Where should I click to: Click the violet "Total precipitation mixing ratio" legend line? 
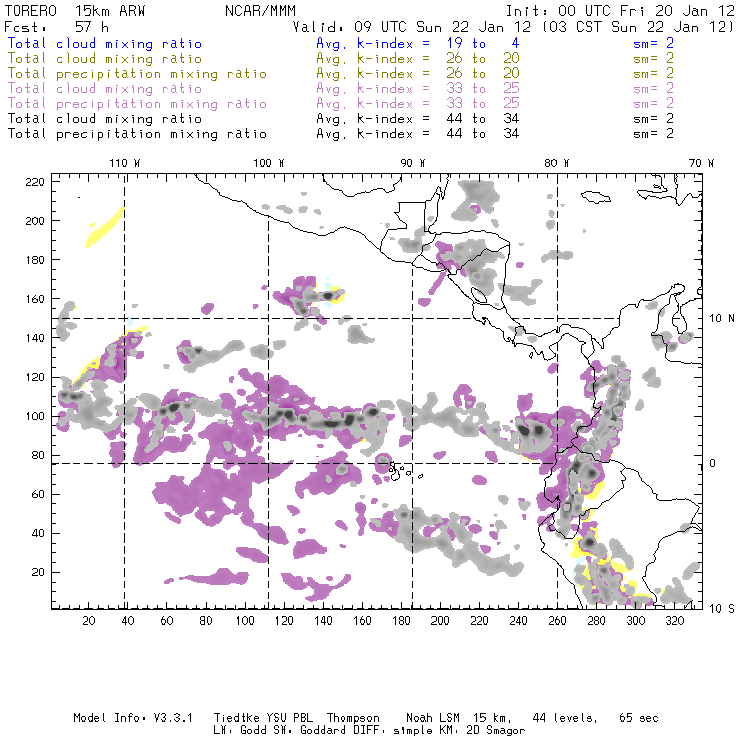[137, 104]
